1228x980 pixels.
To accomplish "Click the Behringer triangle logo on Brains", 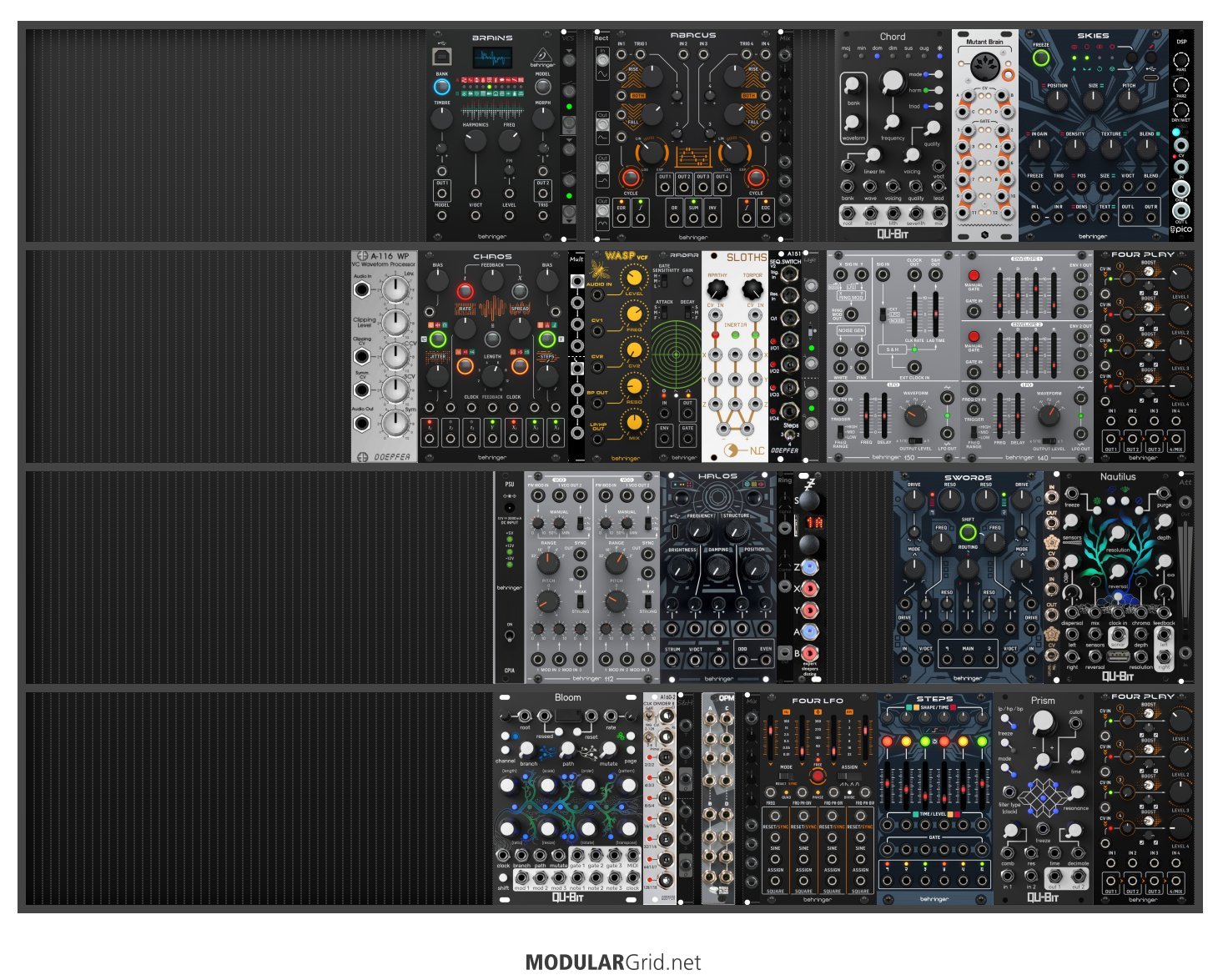I will [x=543, y=55].
